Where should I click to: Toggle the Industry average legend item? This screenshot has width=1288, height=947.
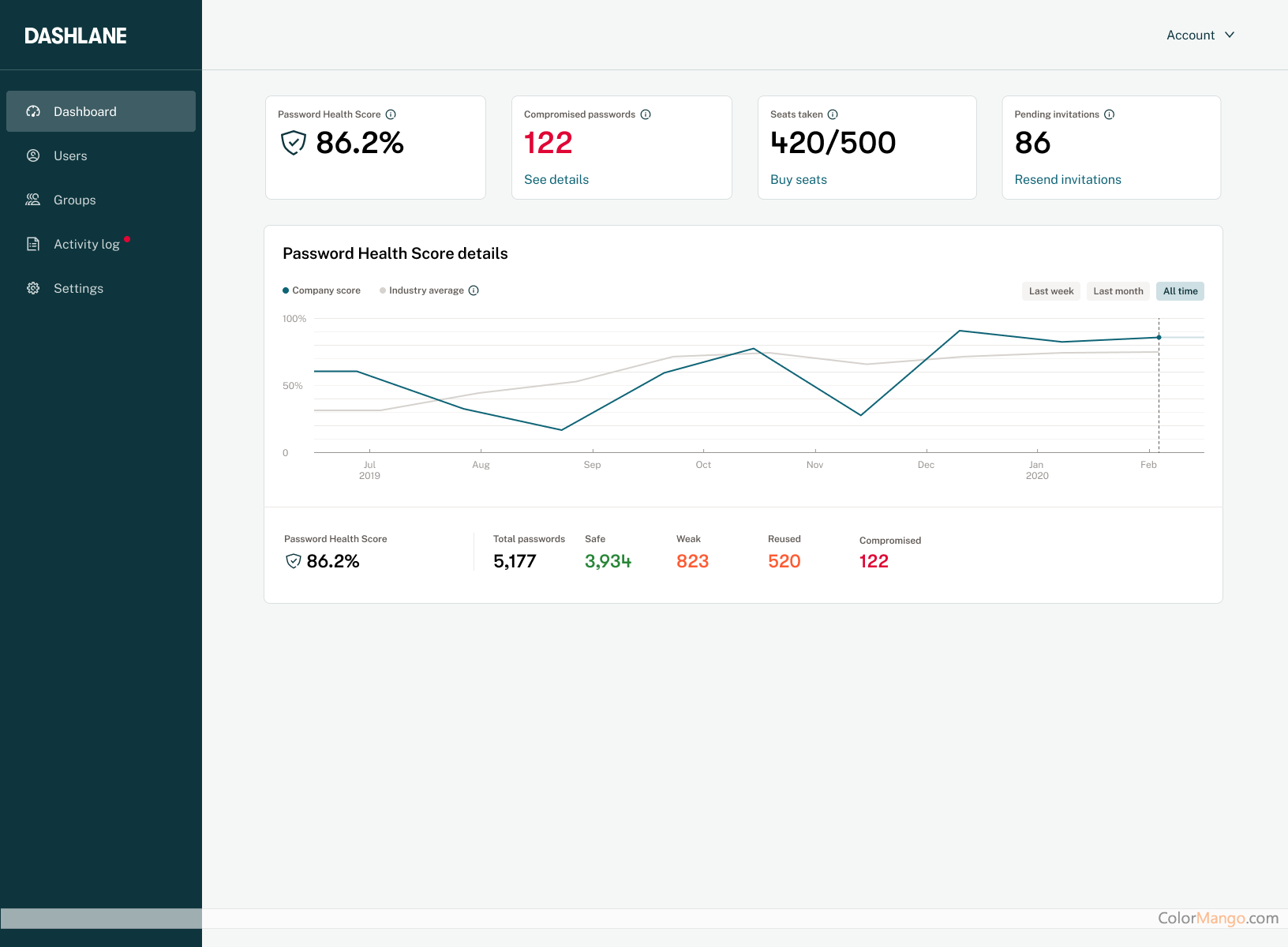(422, 290)
